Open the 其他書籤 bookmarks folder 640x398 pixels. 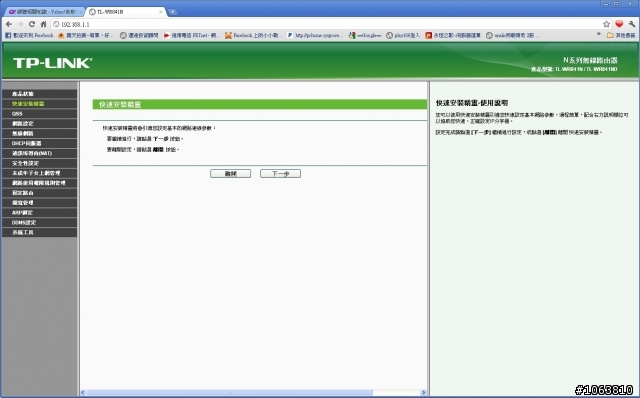point(621,36)
